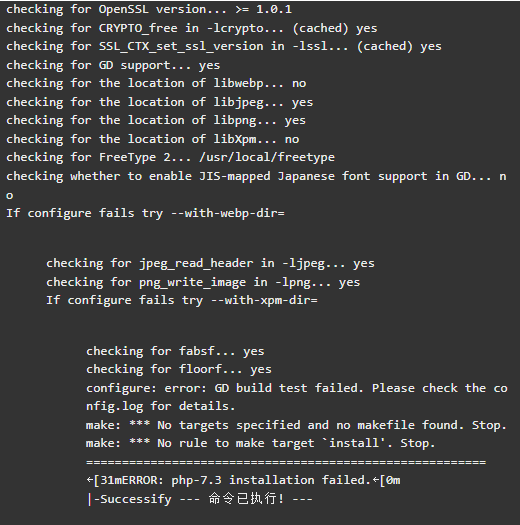Click the GD support yes line
The width and height of the screenshot is (520, 525).
113,65
